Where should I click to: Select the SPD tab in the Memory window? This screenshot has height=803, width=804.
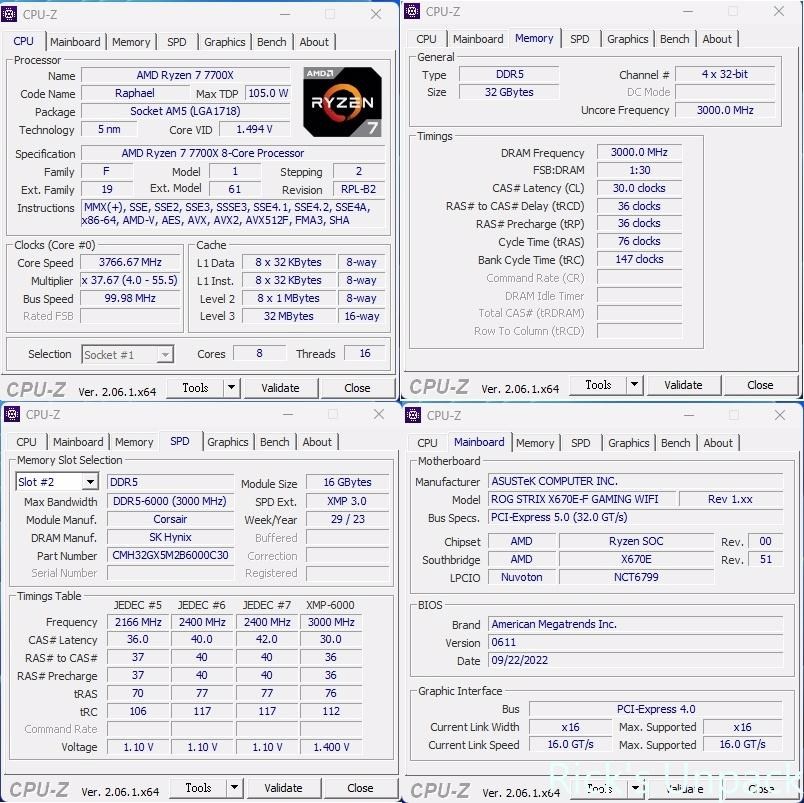(x=580, y=39)
